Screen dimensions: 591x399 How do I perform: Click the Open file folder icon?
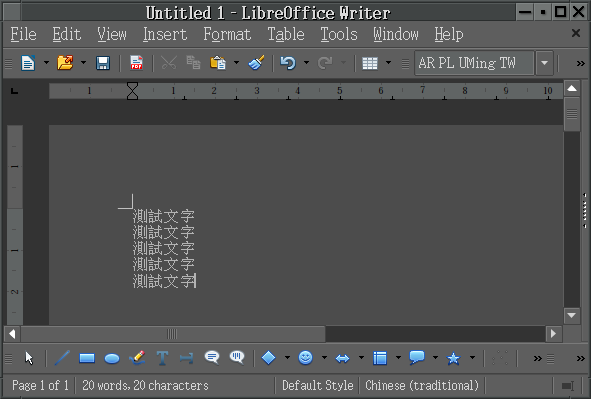click(x=65, y=63)
